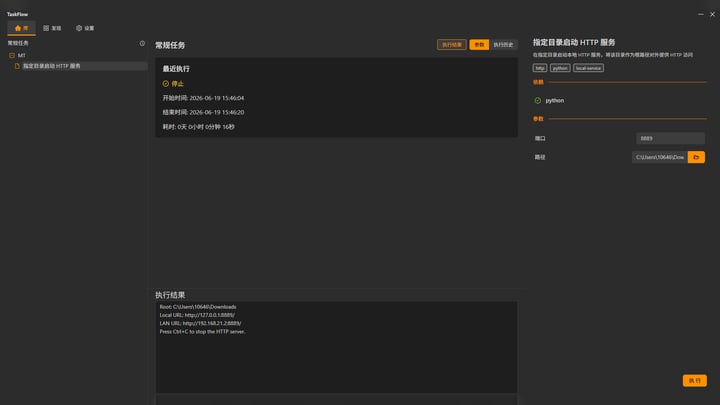This screenshot has height=405, width=720.
Task: Open the 设置 settings tab
Action: [x=85, y=28]
